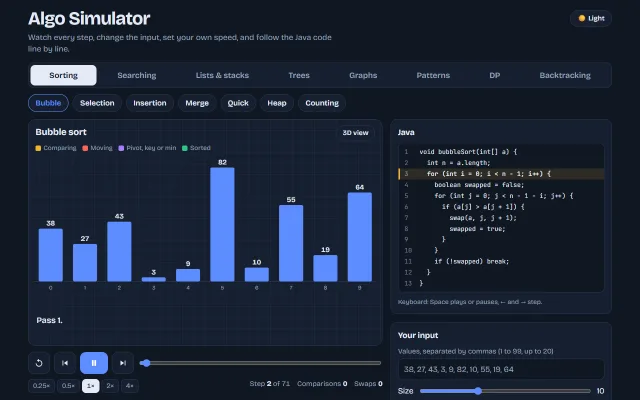Image resolution: width=640 pixels, height=400 pixels.
Task: Switch to the DP tab
Action: tap(495, 75)
